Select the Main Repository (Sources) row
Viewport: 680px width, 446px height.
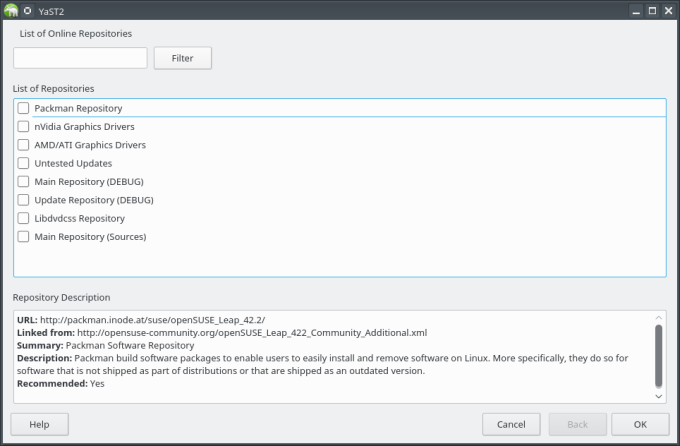[x=90, y=237]
